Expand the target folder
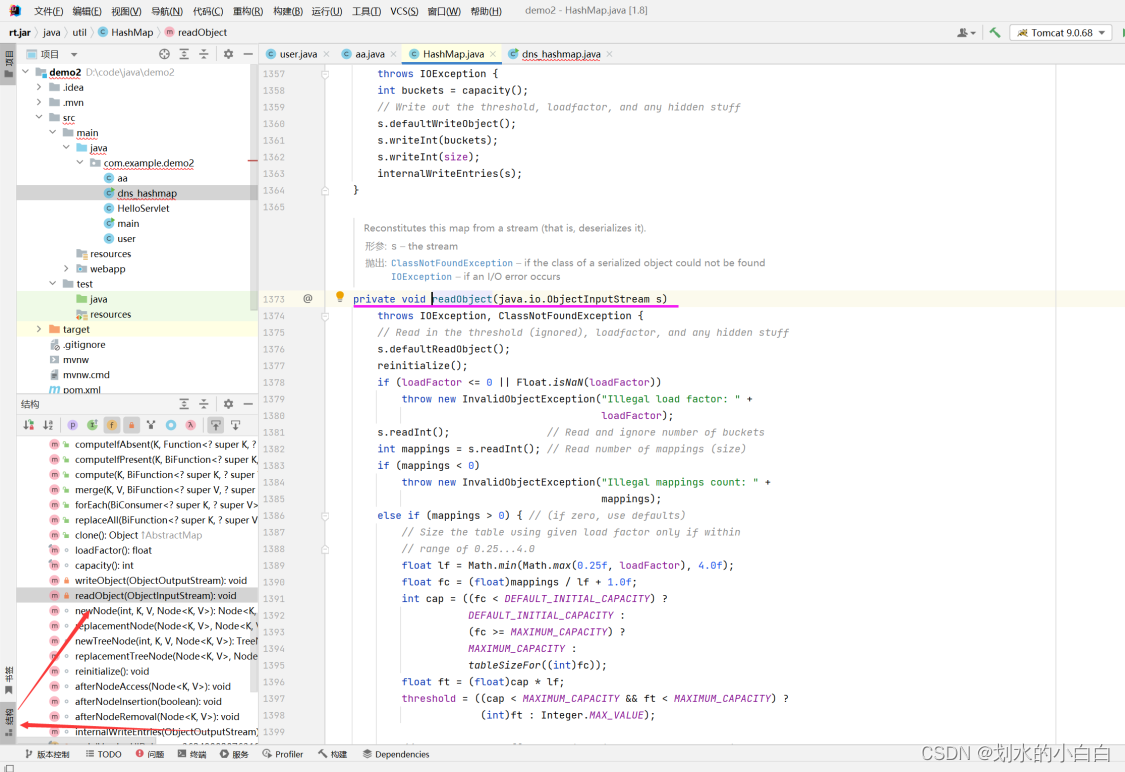The height and width of the screenshot is (772, 1125). coord(39,329)
